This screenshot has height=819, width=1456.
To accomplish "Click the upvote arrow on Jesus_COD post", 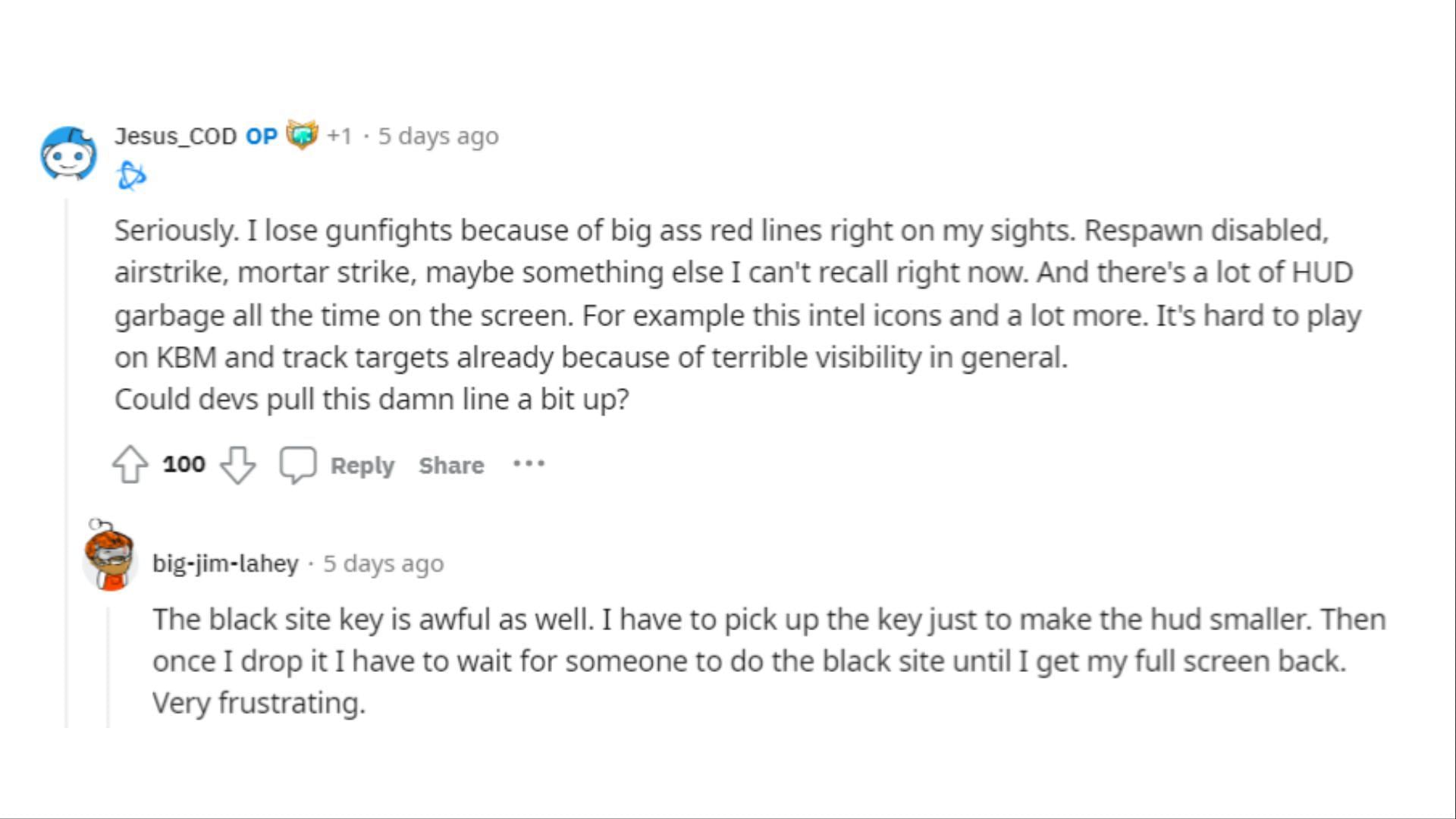I will 130,463.
